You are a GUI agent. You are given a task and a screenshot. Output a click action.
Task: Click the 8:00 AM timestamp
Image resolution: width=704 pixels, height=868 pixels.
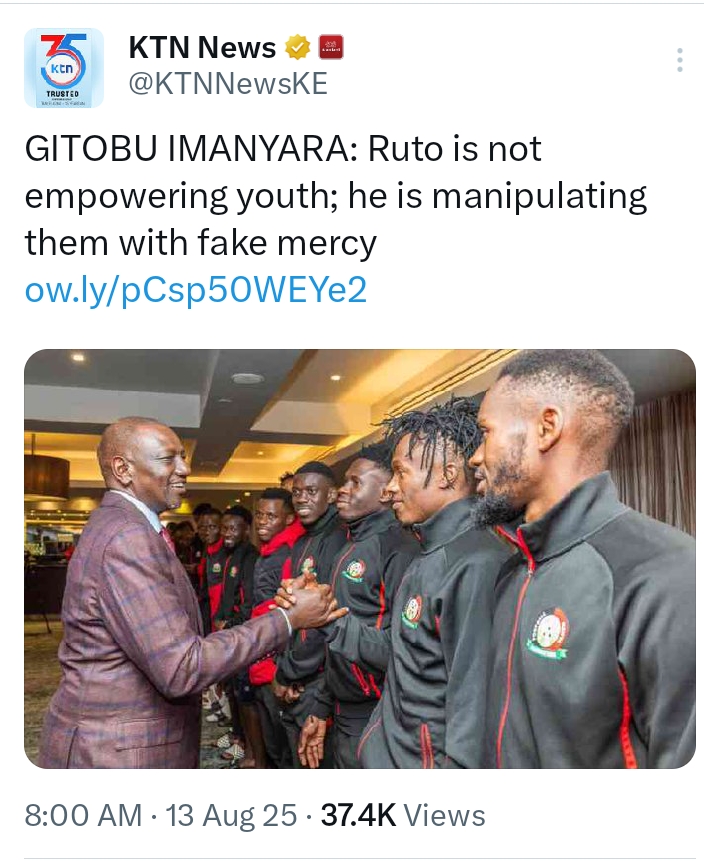(83, 815)
